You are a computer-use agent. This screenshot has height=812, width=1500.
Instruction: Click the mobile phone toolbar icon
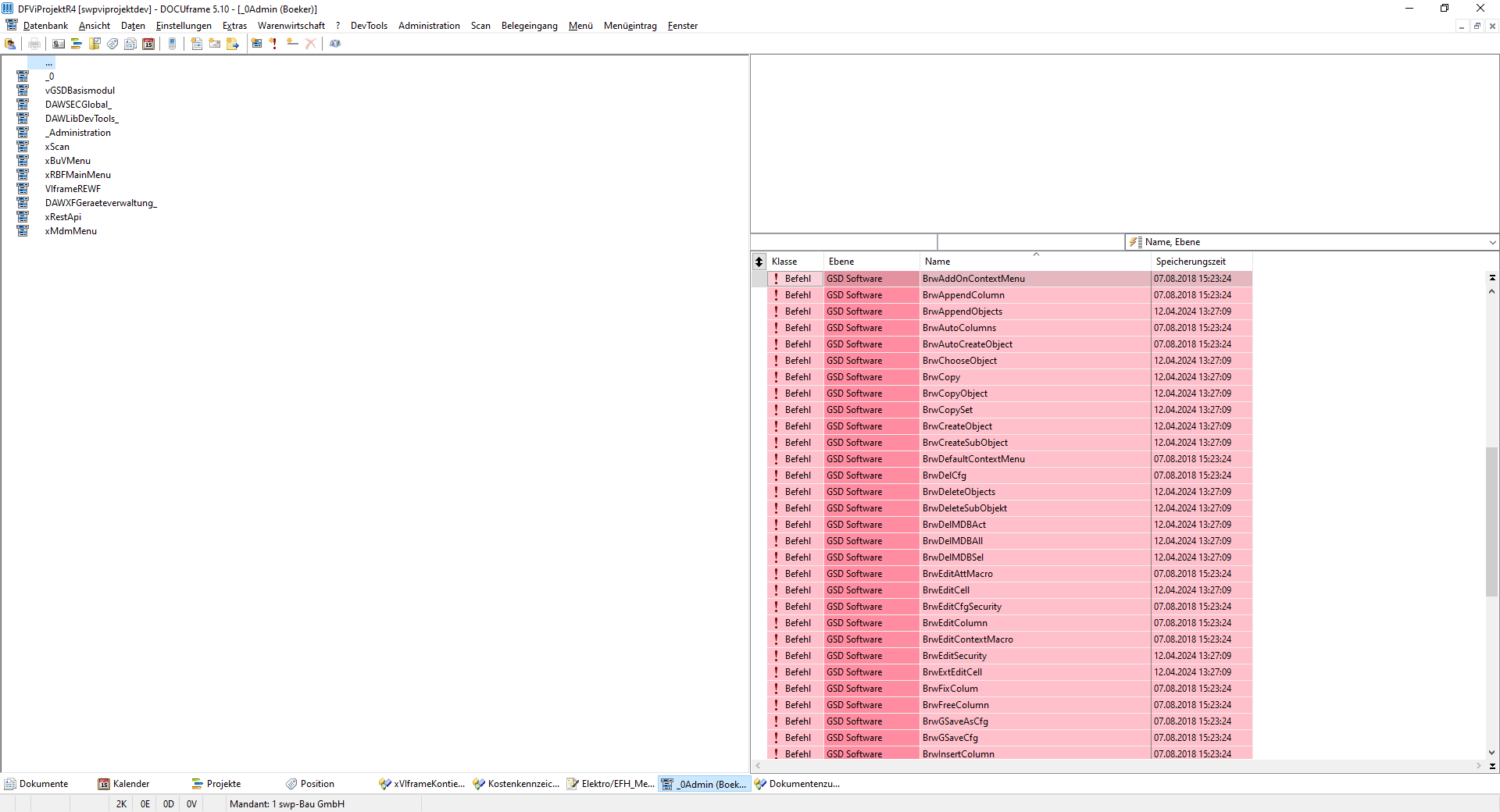pyautogui.click(x=173, y=44)
